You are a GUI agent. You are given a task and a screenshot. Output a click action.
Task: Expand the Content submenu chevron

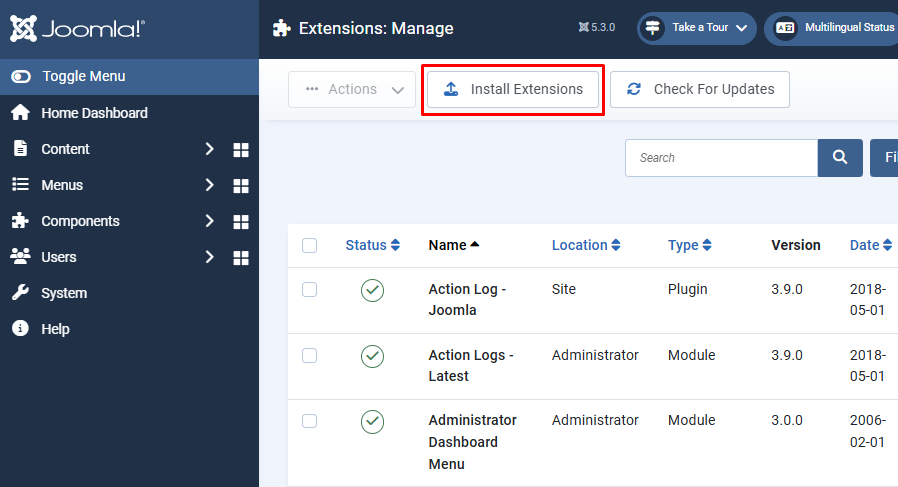coord(209,149)
